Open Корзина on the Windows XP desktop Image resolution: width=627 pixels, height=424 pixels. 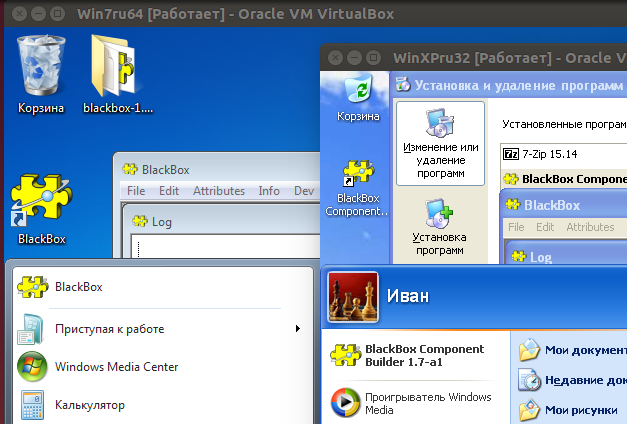pyautogui.click(x=358, y=97)
